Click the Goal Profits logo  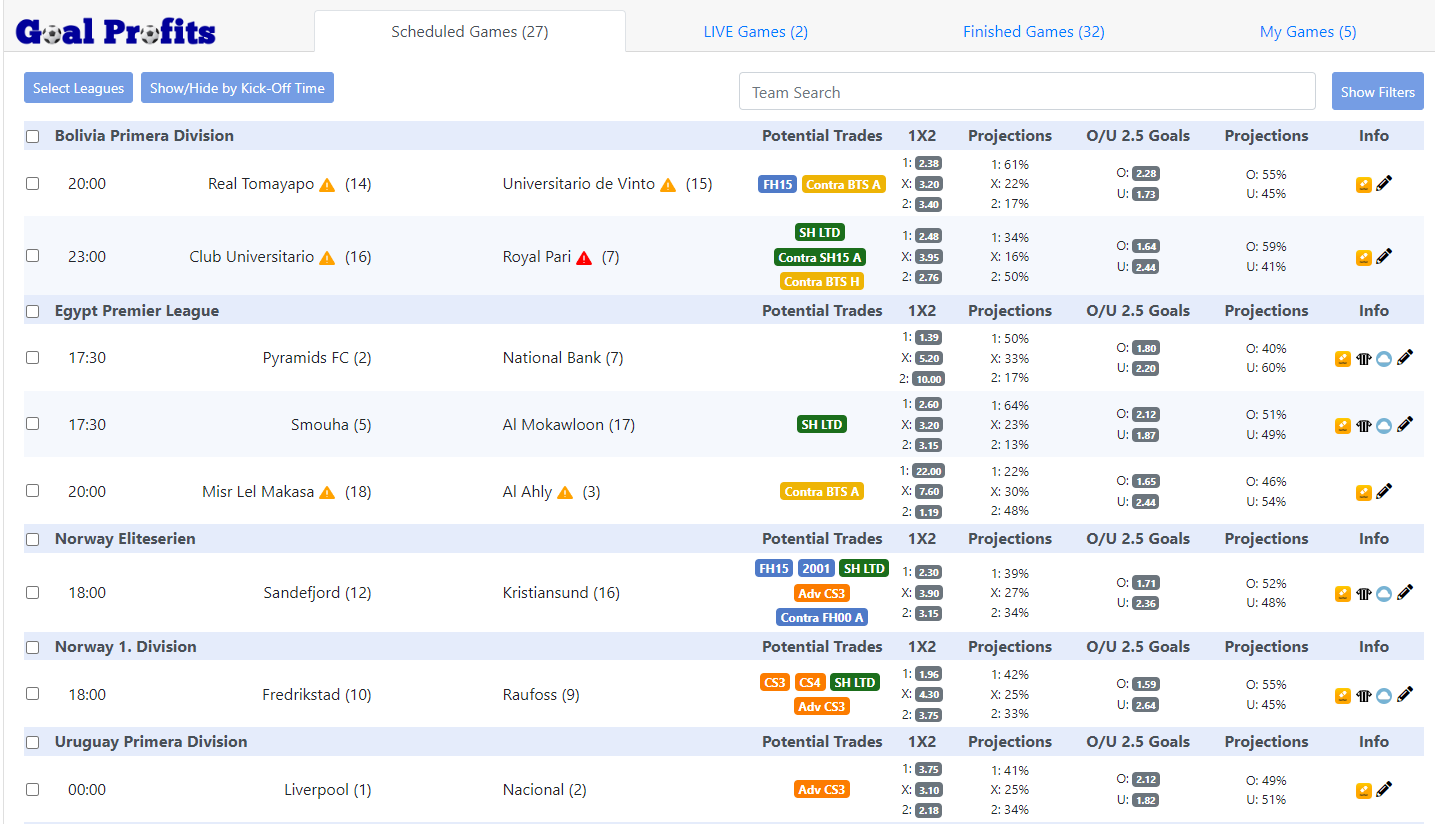coord(116,32)
